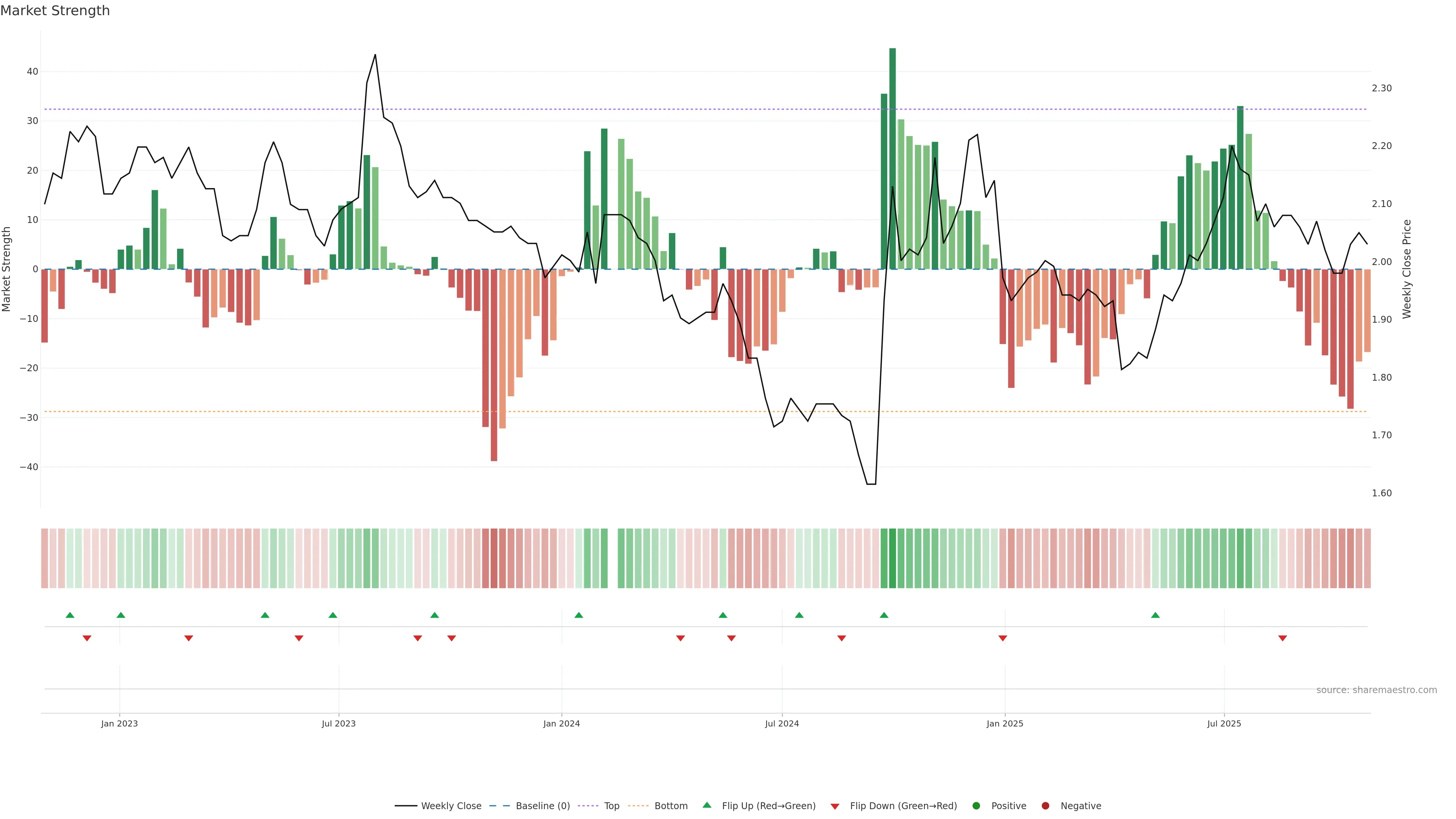
Task: Click flip-down marker just before Jan 2025
Action: 1003,638
